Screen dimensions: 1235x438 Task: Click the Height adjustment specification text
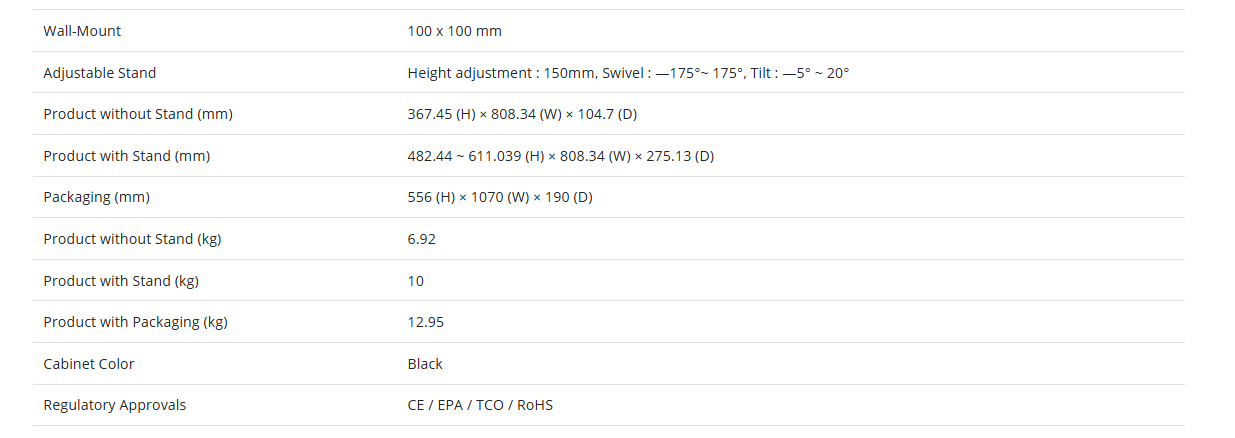[628, 73]
